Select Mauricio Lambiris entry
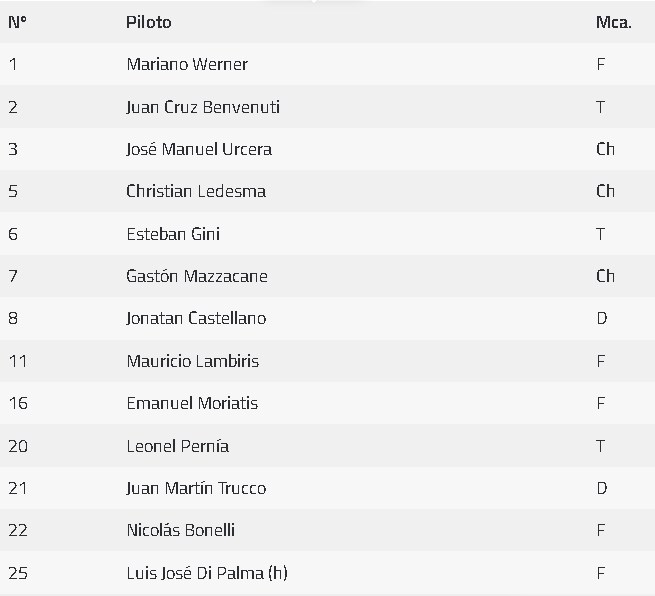This screenshot has height=596, width=655. coord(193,361)
